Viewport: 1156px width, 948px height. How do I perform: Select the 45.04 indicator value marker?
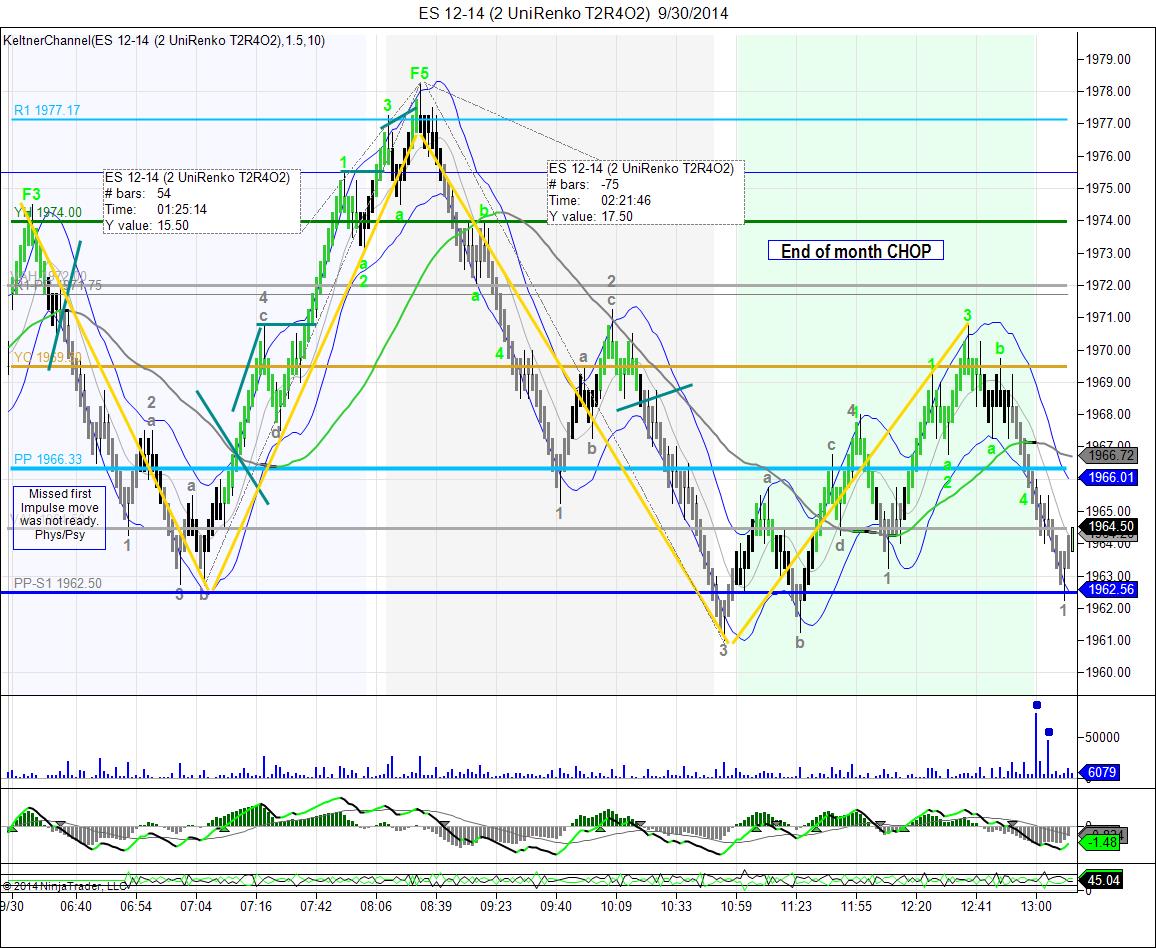pos(1101,880)
